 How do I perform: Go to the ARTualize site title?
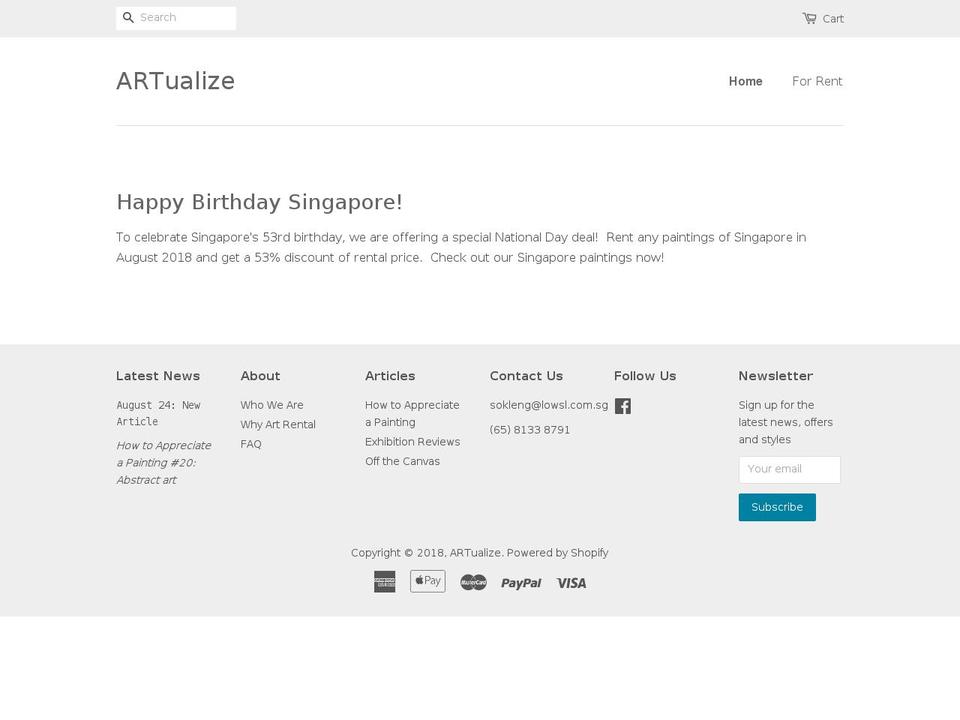tap(175, 81)
